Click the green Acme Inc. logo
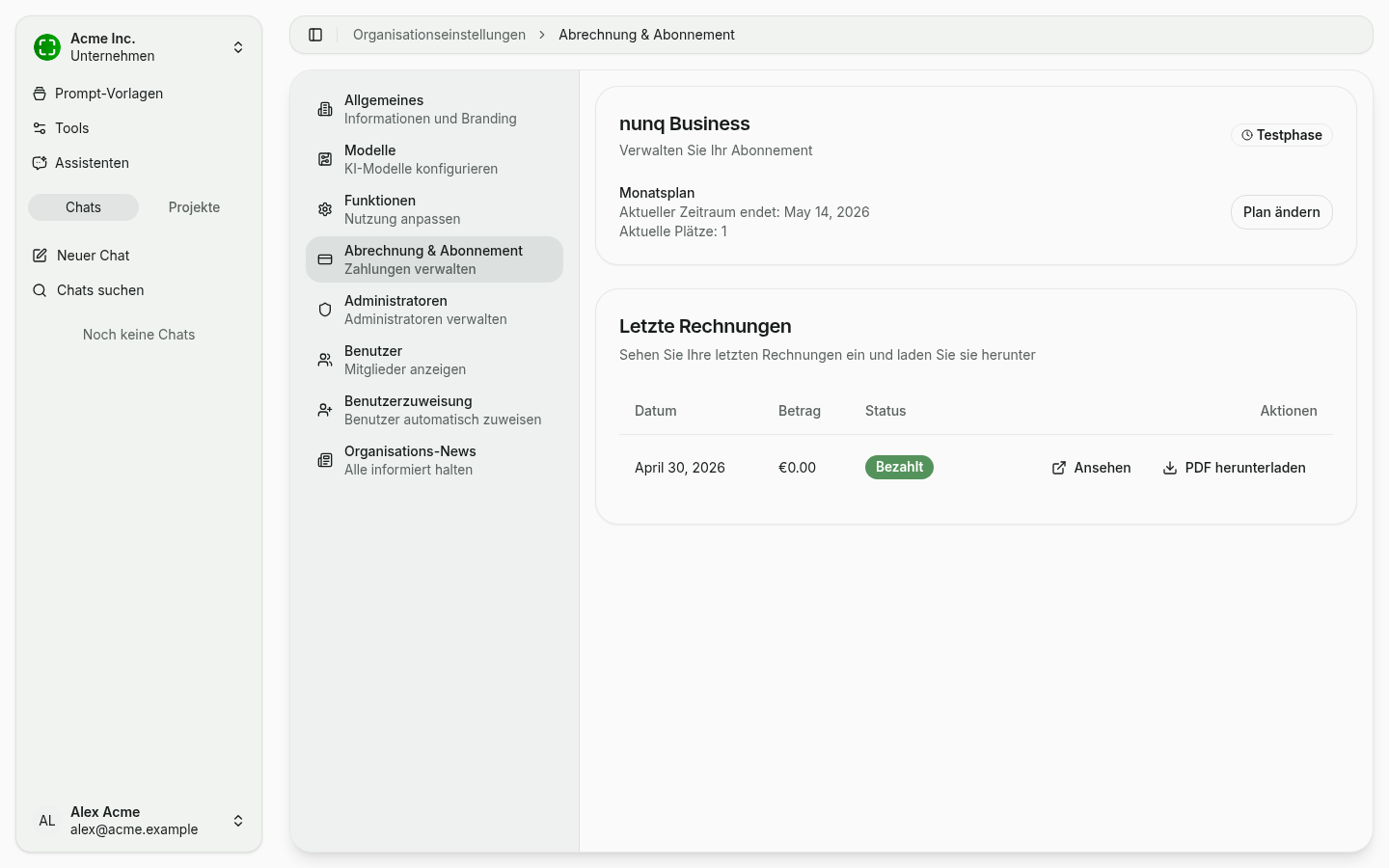 click(47, 47)
